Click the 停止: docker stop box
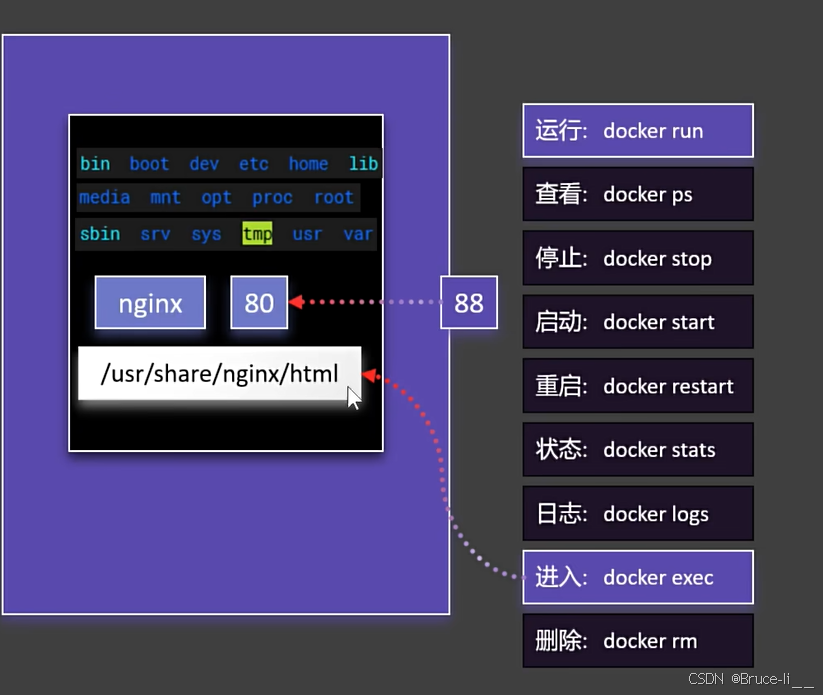Viewport: 823px width, 695px height. [x=637, y=258]
